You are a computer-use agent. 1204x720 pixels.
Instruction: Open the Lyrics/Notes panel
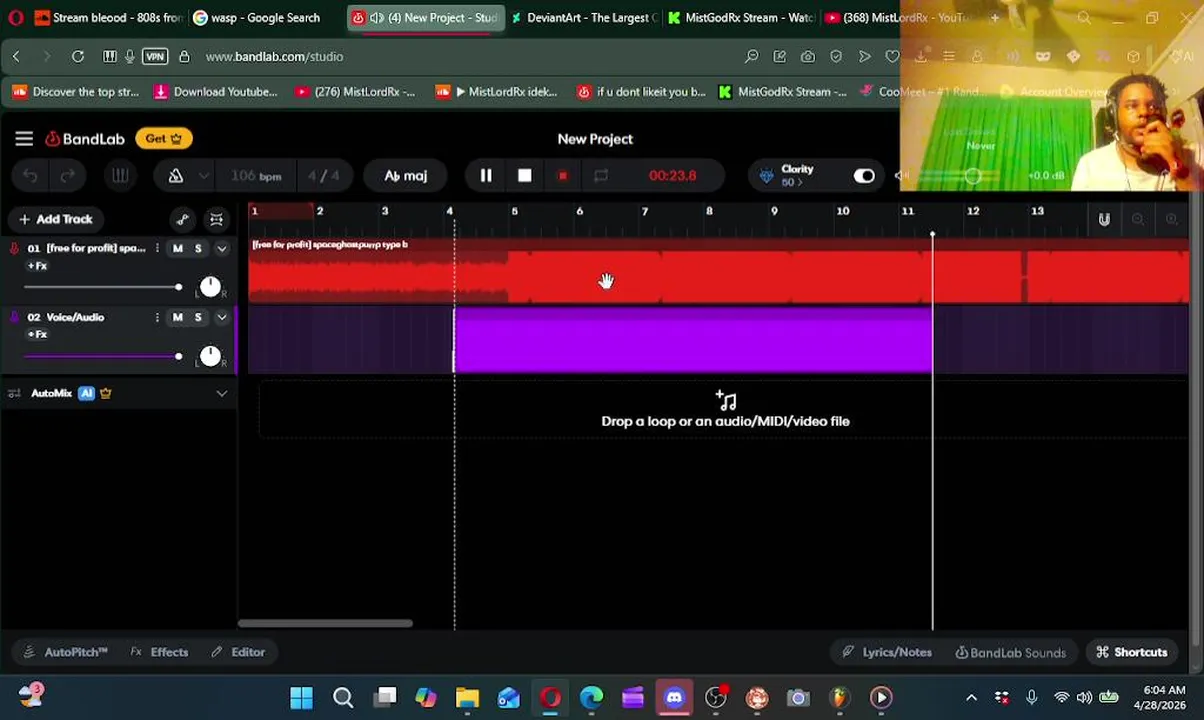pos(887,652)
